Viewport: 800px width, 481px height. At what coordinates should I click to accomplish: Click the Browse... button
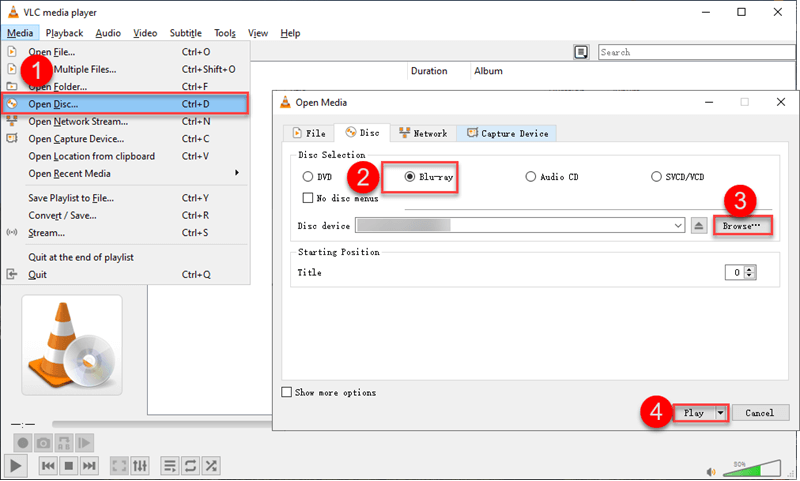(742, 225)
